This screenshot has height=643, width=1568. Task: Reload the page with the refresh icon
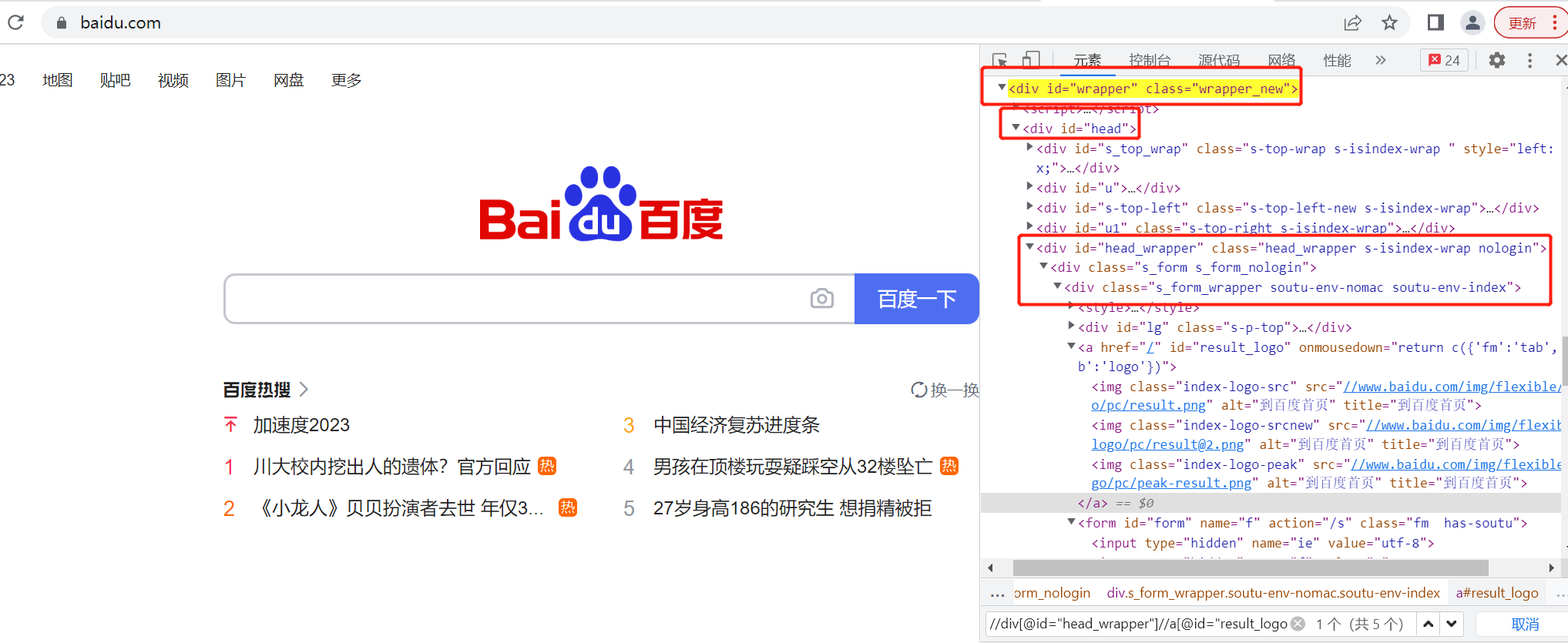coord(15,22)
